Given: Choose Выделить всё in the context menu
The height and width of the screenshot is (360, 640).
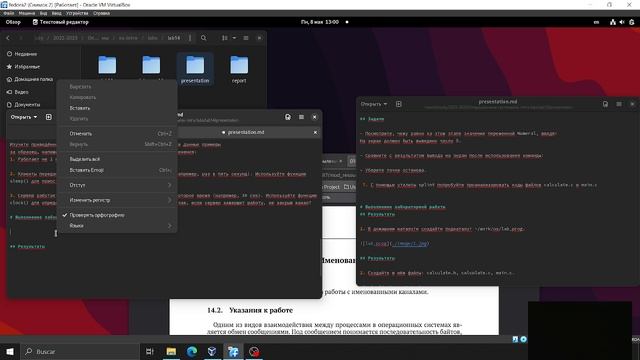Looking at the screenshot, I should 117,159.
